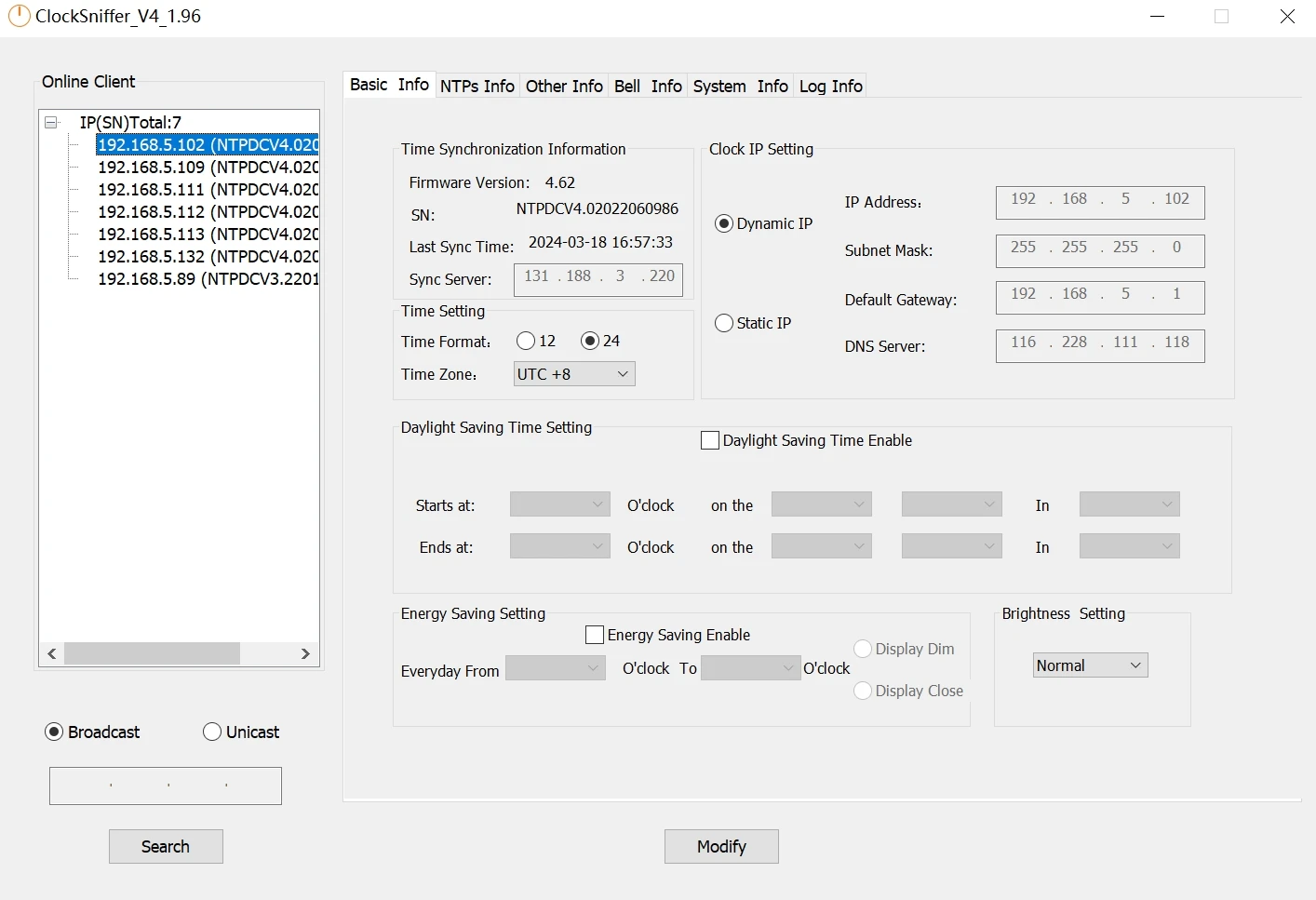The width and height of the screenshot is (1316, 900).
Task: Choose the 12-hour time format
Action: [527, 342]
